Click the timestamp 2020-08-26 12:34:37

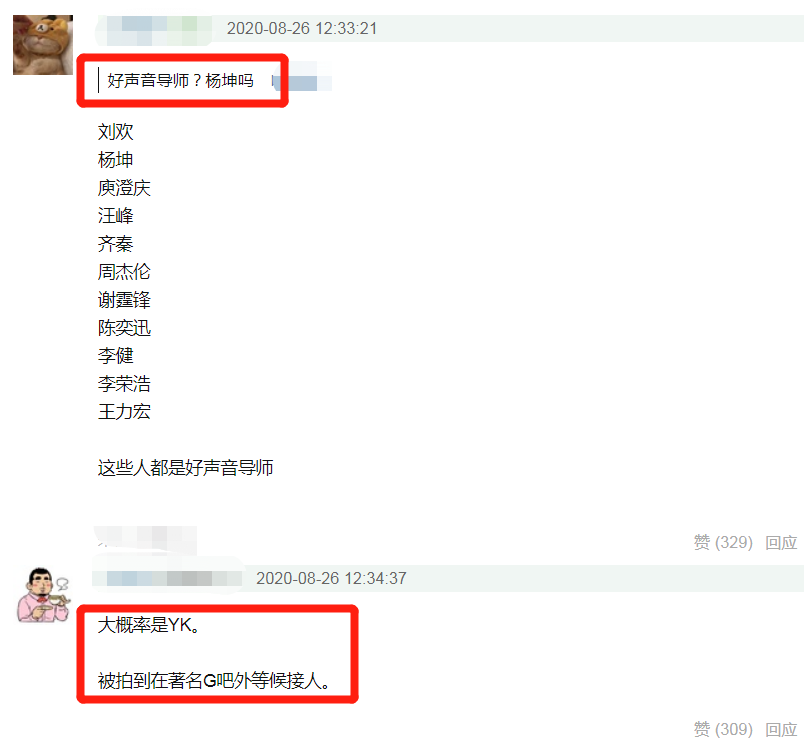point(331,578)
